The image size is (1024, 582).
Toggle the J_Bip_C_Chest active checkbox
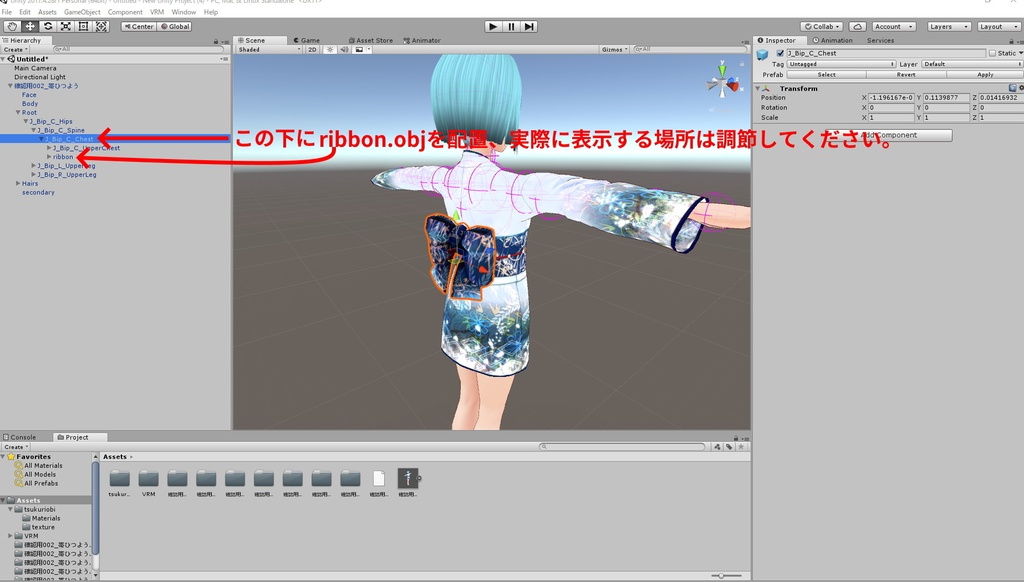[x=780, y=53]
